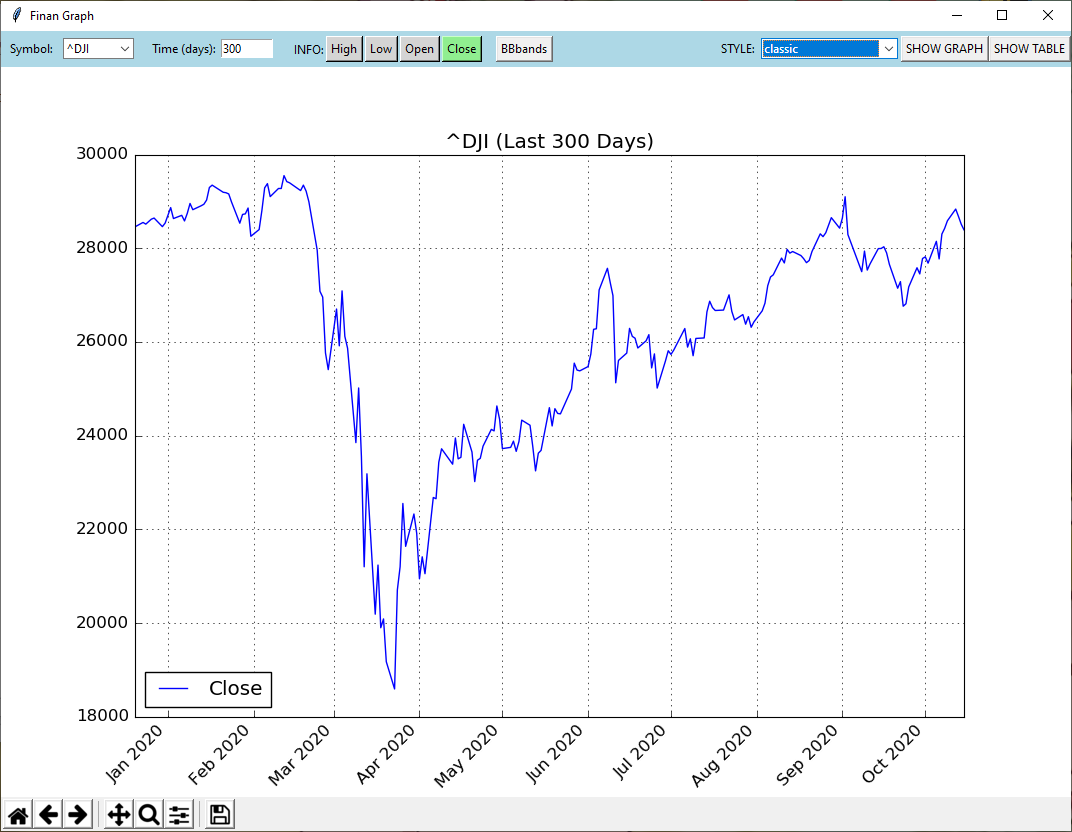Toggle the Open info button
Screen dimensions: 1072x832
point(419,49)
